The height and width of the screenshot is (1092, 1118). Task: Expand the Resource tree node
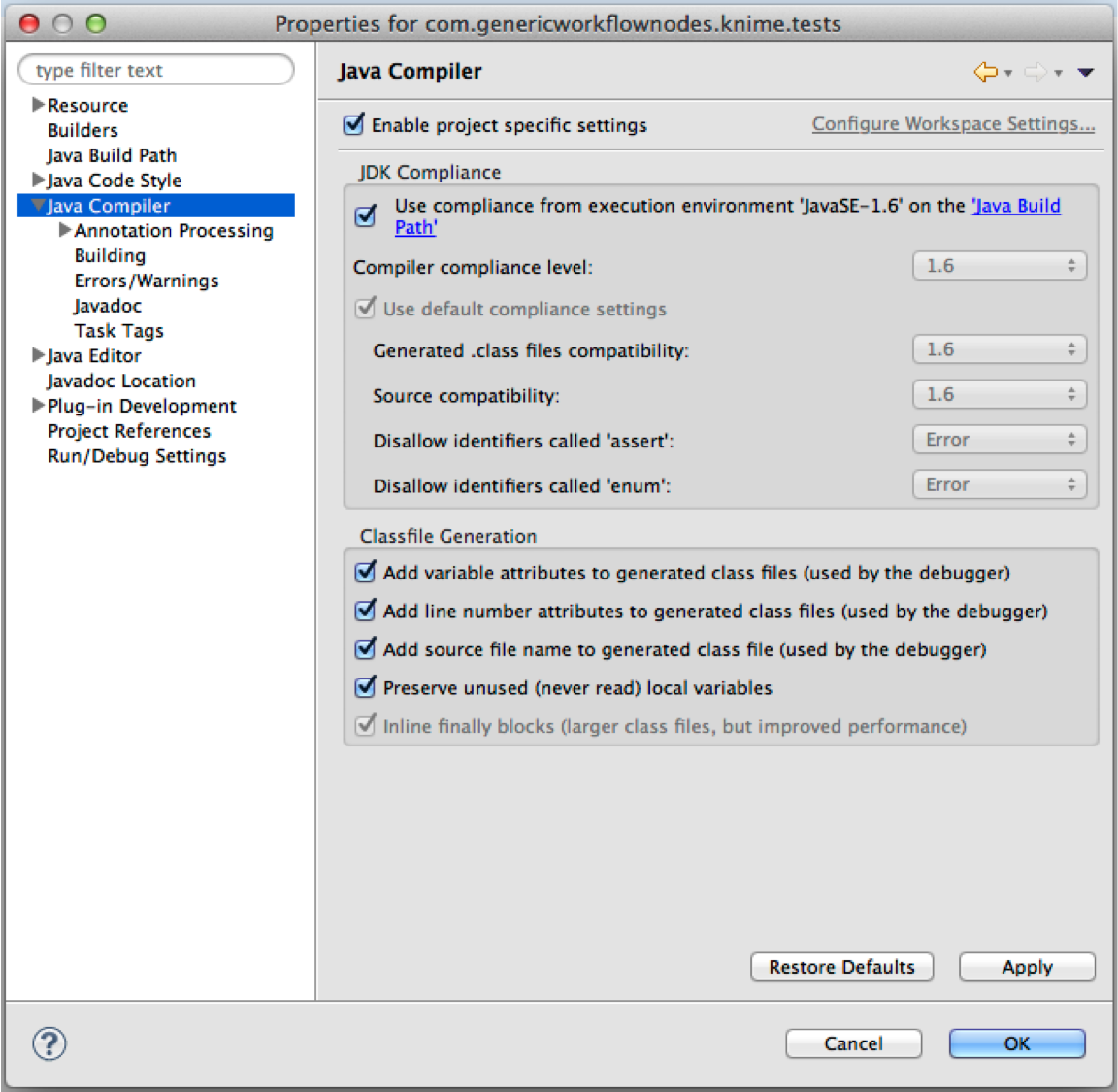(38, 105)
